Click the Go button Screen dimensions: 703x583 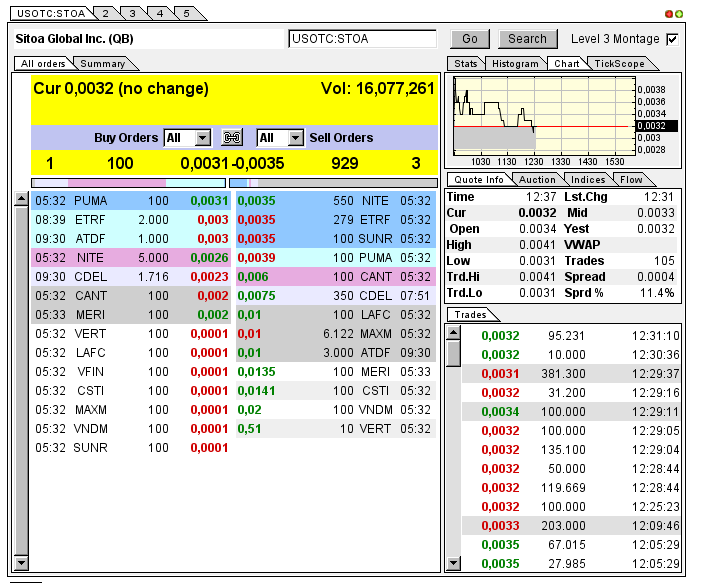tap(470, 39)
